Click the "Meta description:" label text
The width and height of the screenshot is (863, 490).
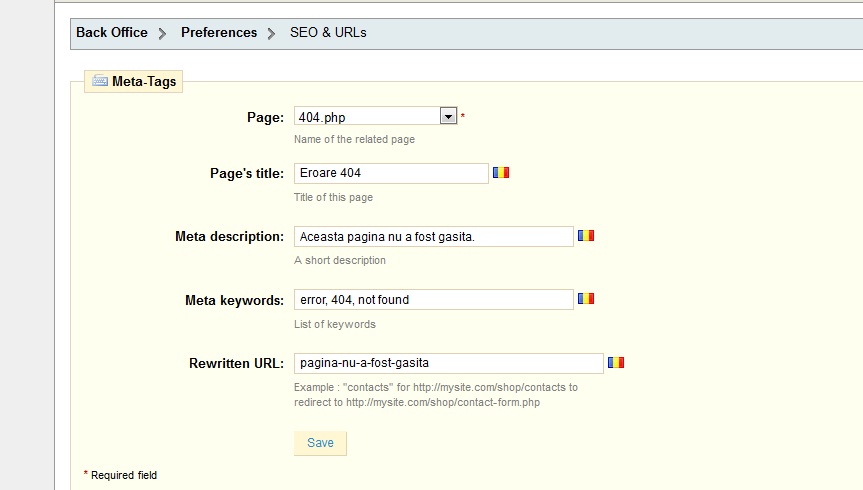point(229,237)
